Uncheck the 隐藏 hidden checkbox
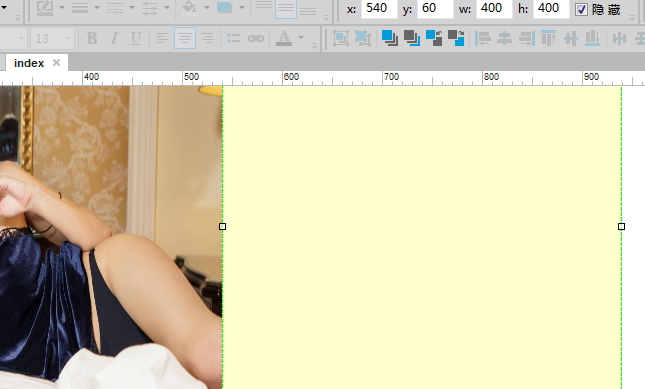 tap(581, 9)
